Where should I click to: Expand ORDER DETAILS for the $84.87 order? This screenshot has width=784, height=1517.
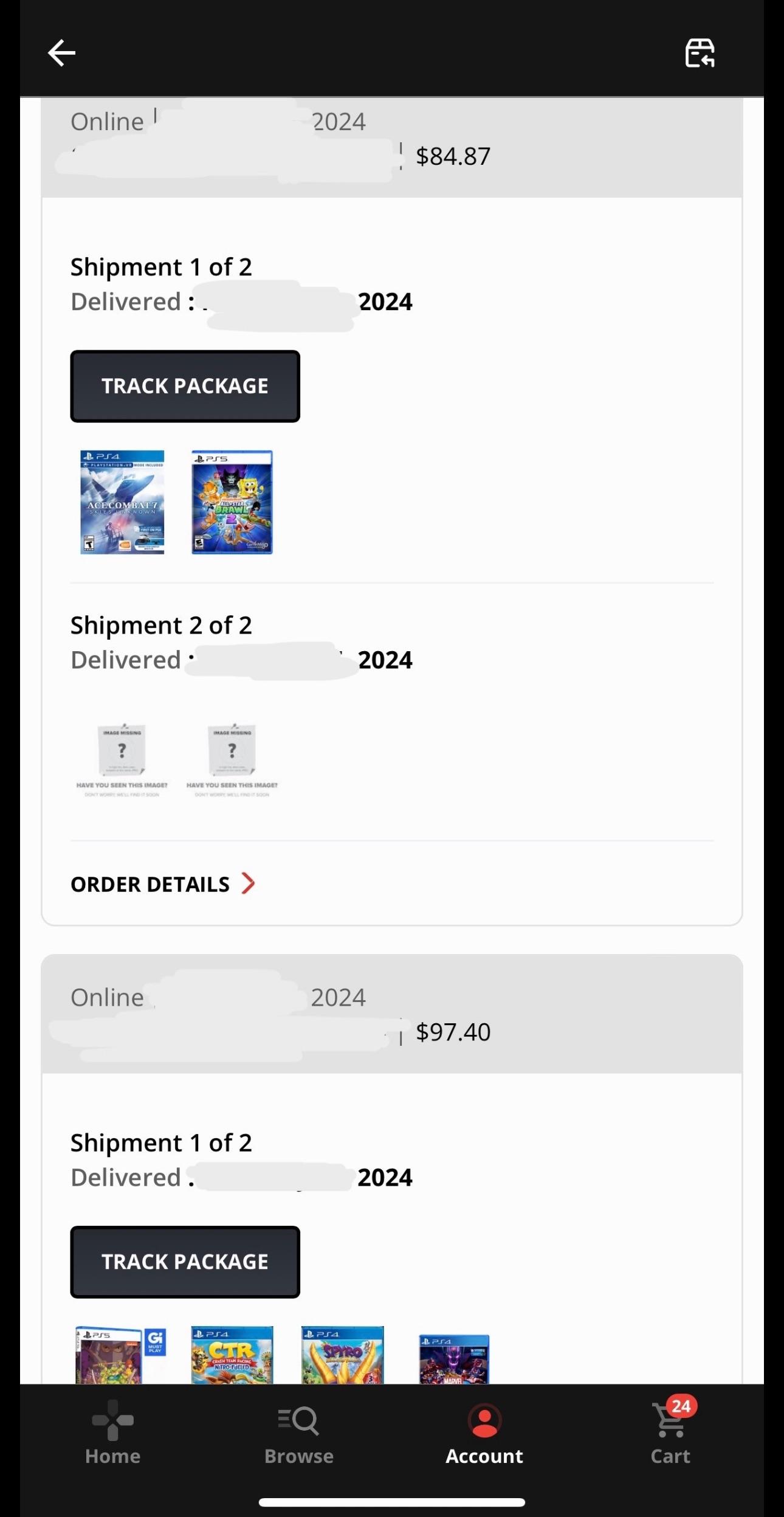[x=150, y=883]
